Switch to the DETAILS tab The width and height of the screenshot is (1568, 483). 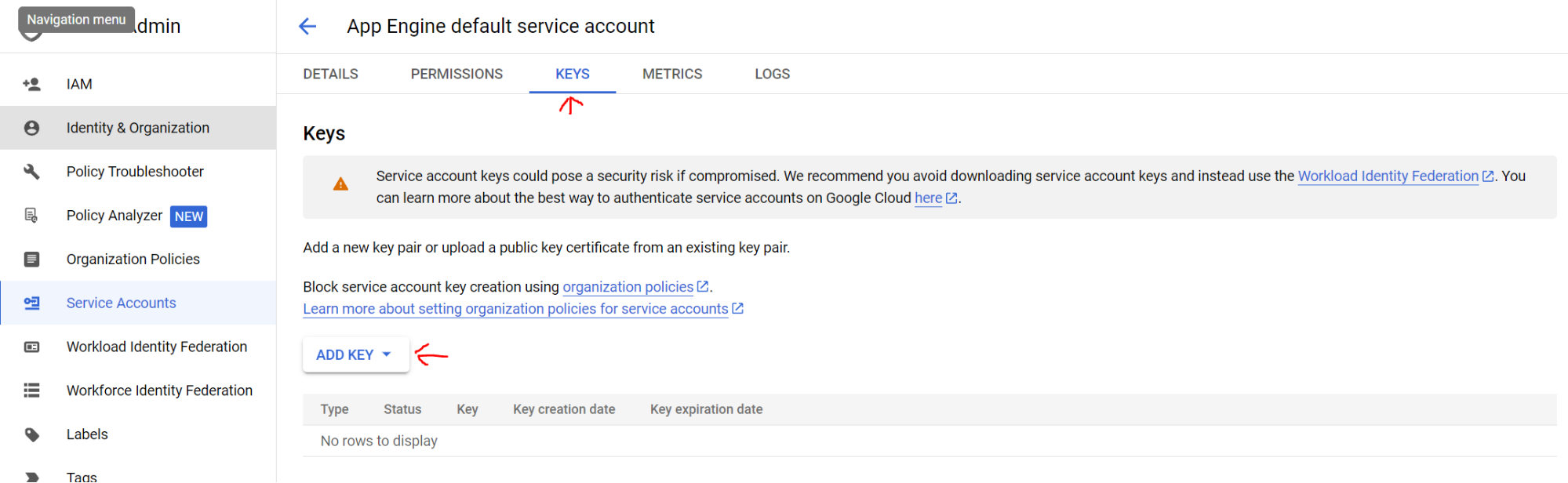point(330,74)
